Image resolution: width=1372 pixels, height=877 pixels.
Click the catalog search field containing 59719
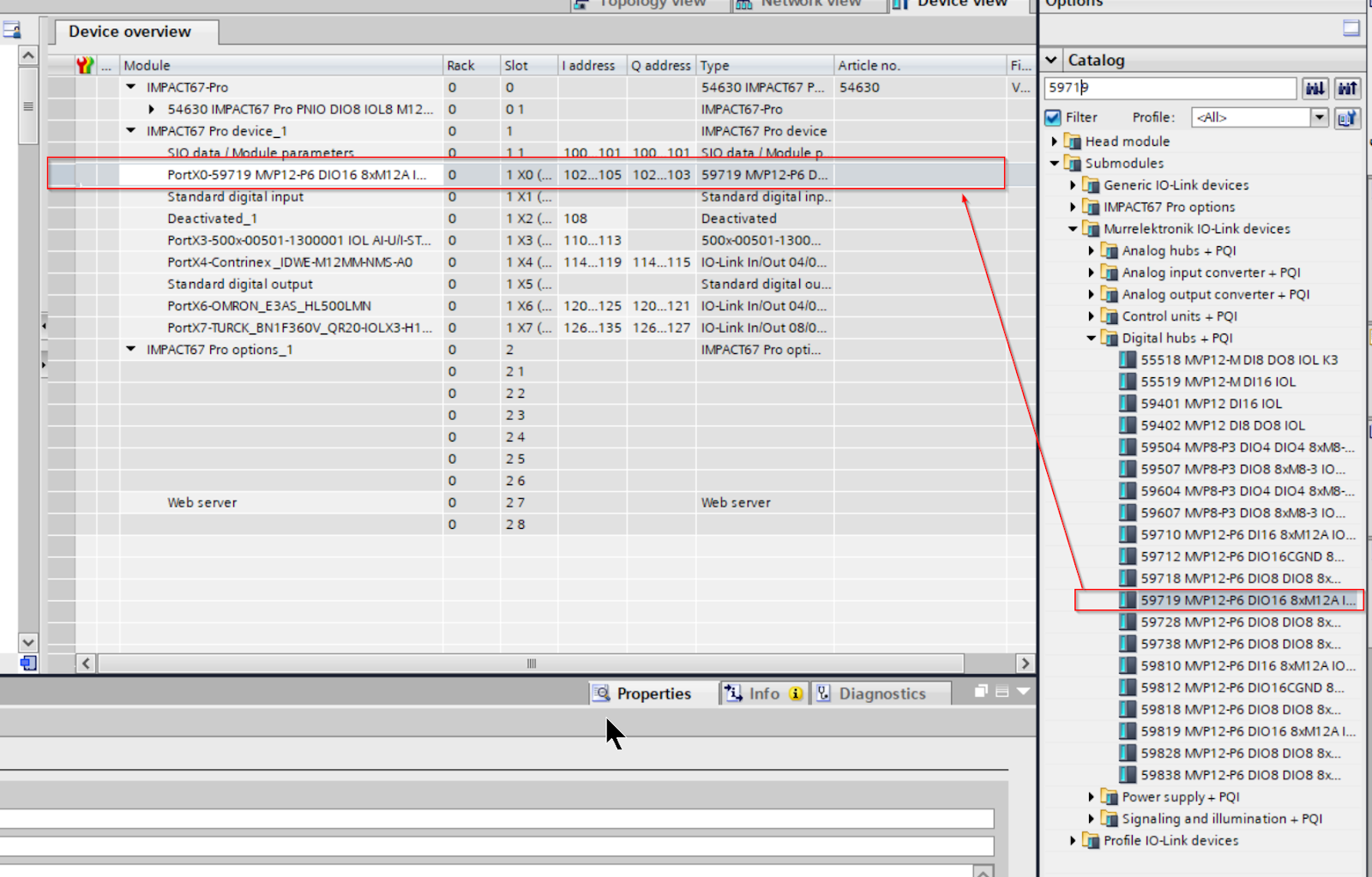1170,87
